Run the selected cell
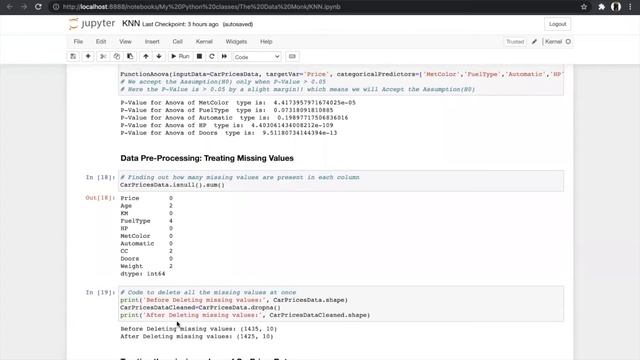The width and height of the screenshot is (640, 360). [x=180, y=57]
